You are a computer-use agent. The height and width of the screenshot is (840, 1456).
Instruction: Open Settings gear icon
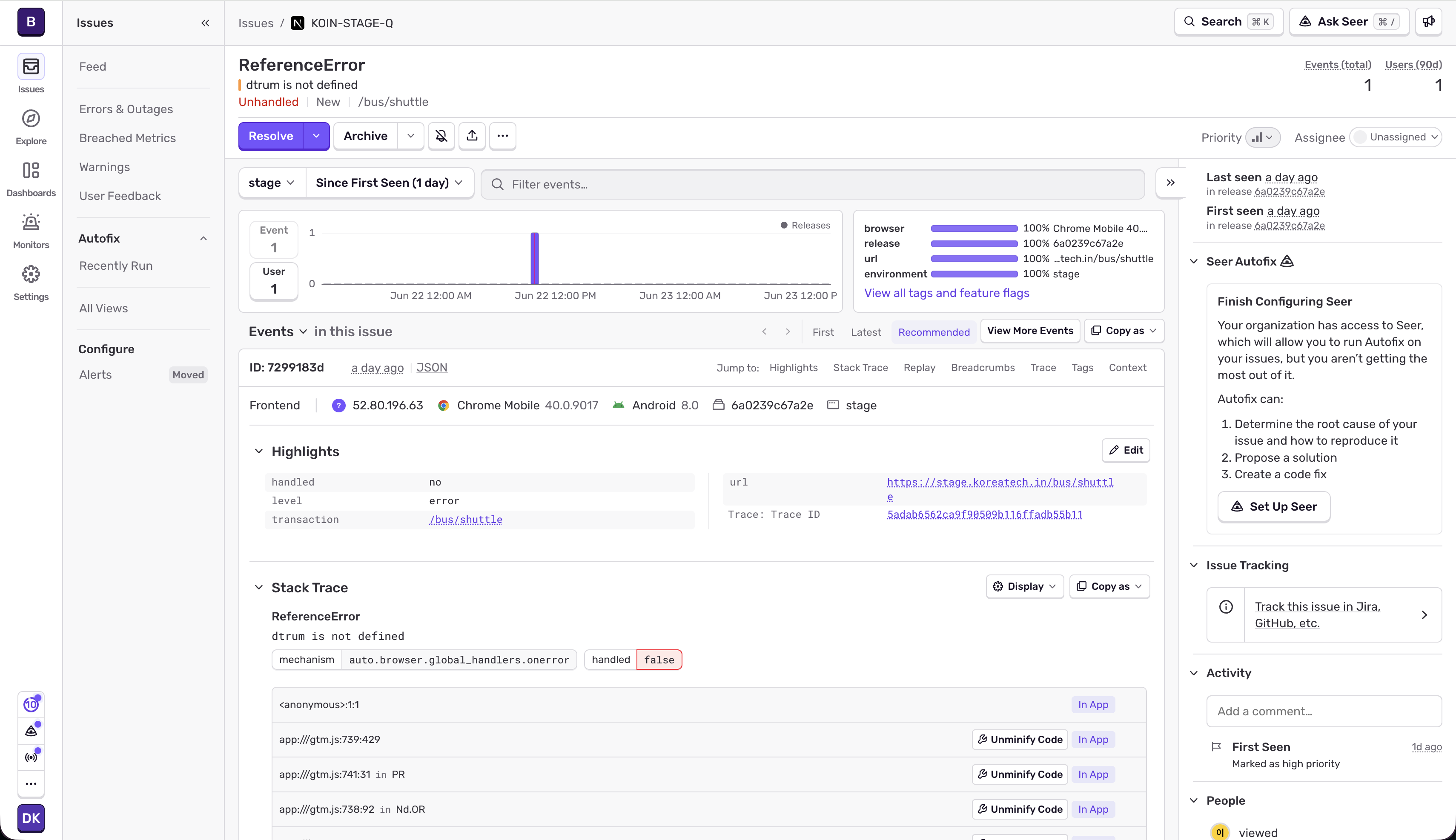pos(31,274)
